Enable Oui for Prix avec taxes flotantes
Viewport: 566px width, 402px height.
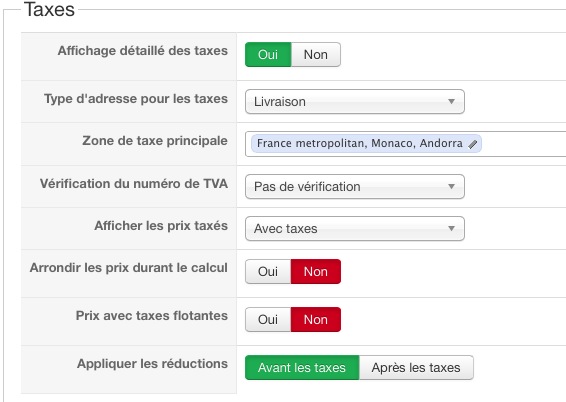268,319
